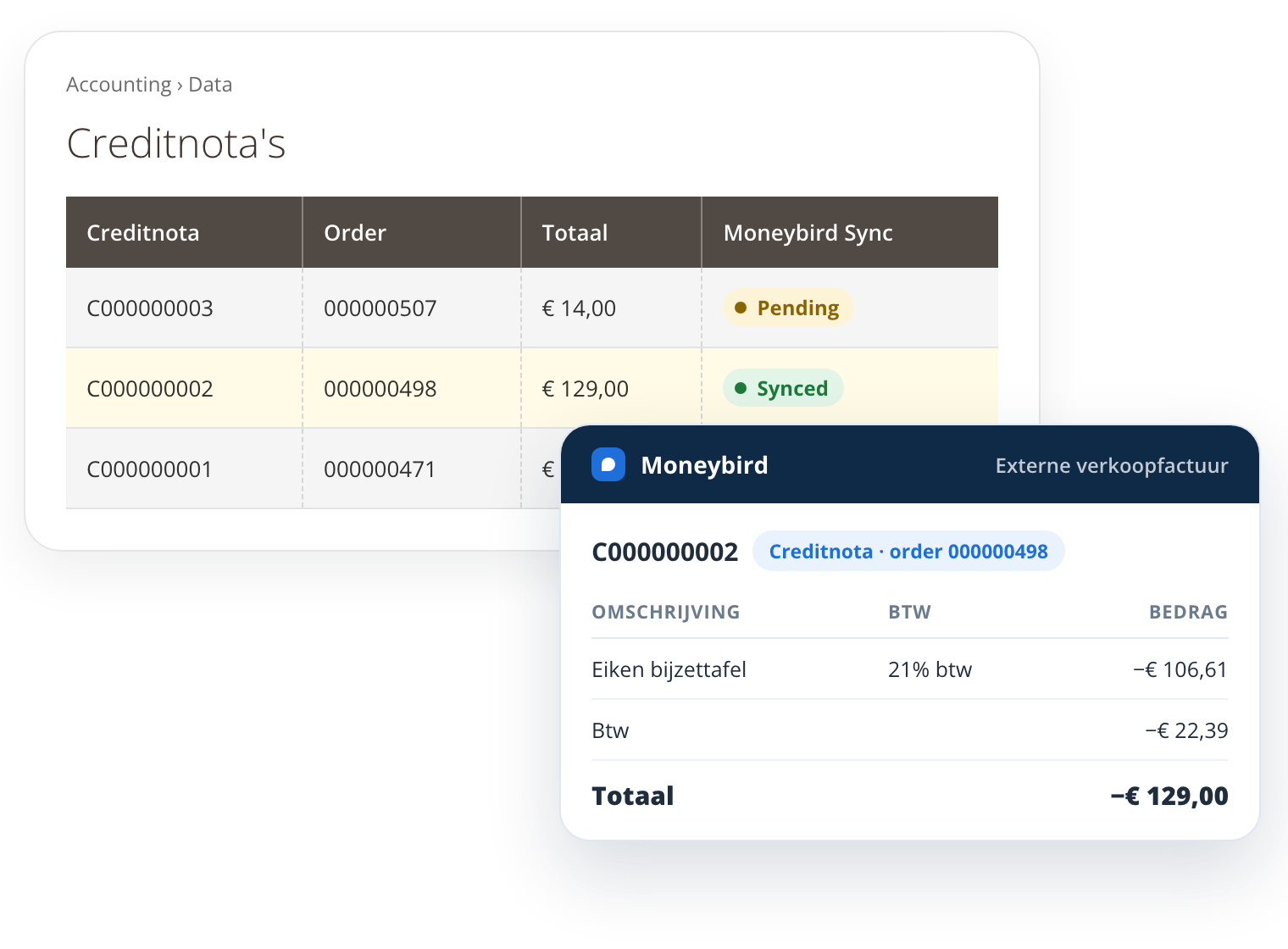
Task: Select order number 000000498 in the table
Action: (380, 389)
